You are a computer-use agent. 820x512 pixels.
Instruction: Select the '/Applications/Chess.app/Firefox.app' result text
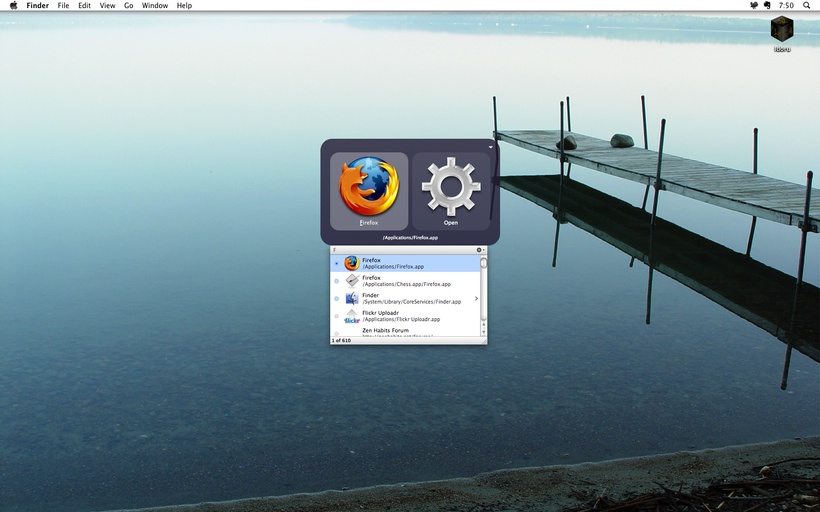click(x=406, y=285)
